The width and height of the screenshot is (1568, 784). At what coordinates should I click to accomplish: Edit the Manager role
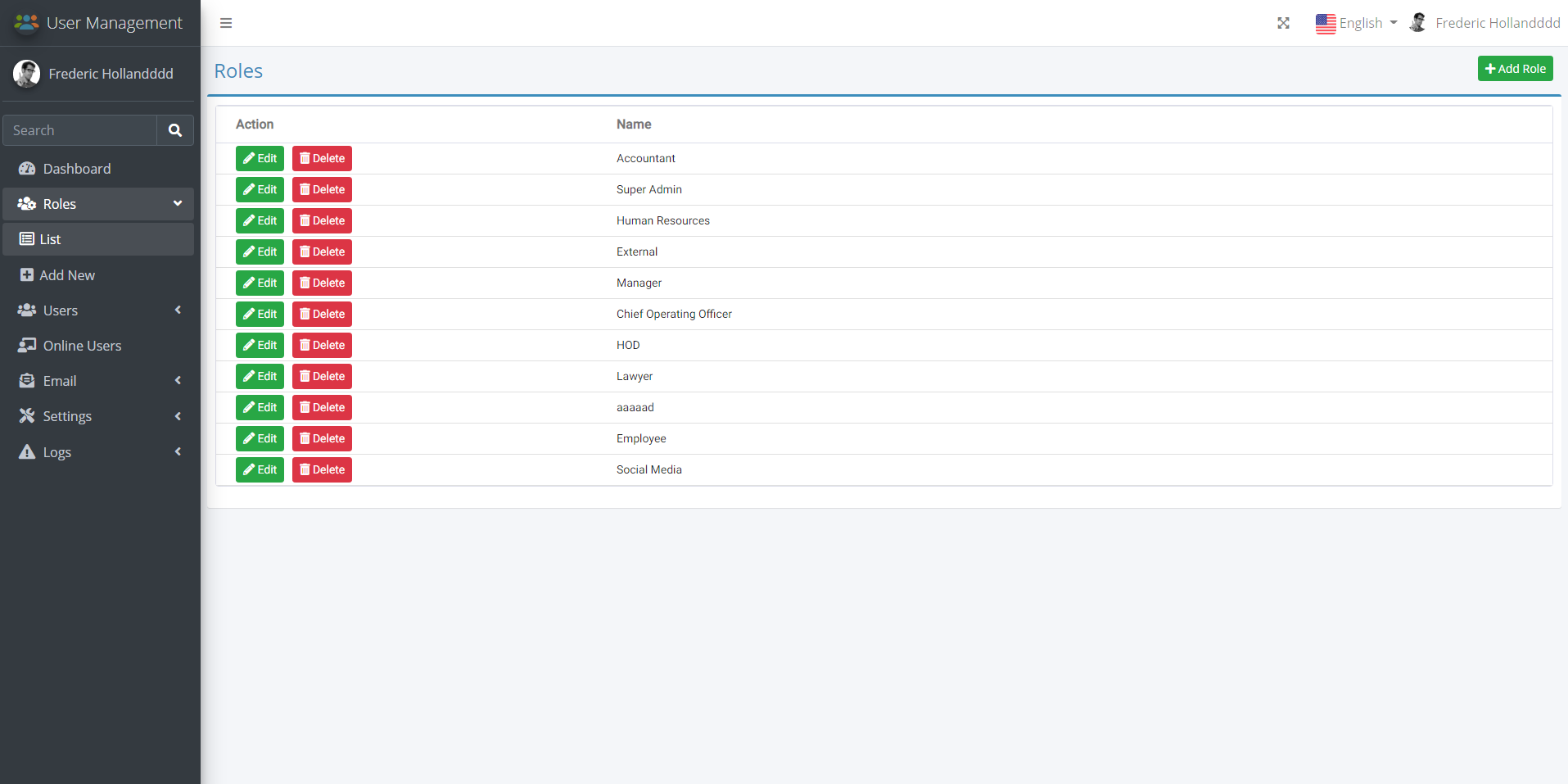(x=260, y=283)
